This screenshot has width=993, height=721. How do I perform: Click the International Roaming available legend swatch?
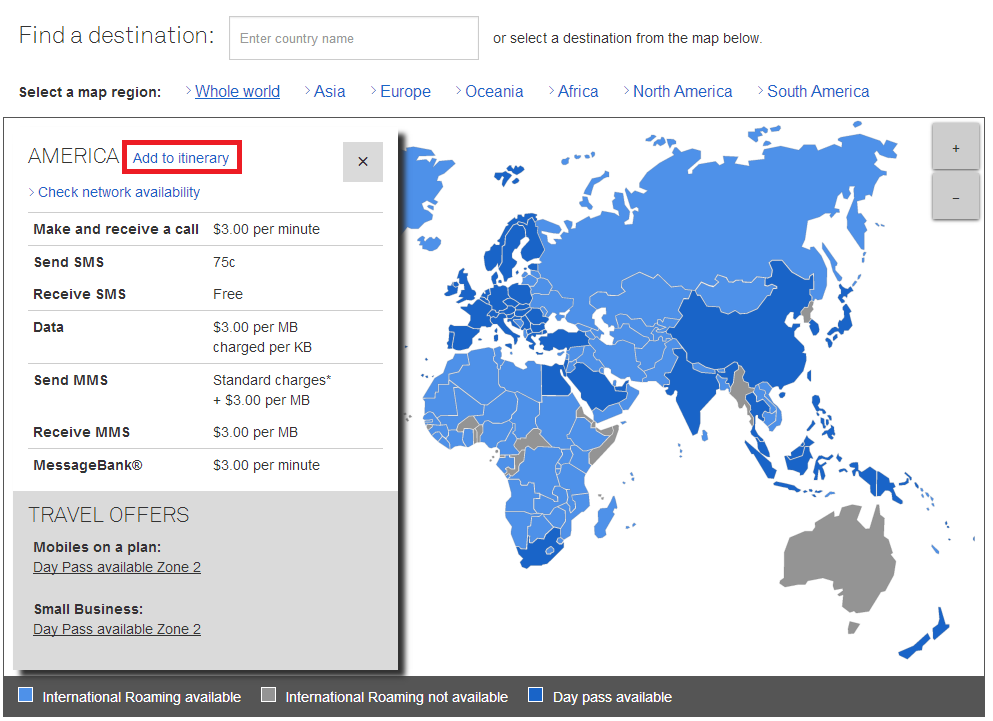27,696
